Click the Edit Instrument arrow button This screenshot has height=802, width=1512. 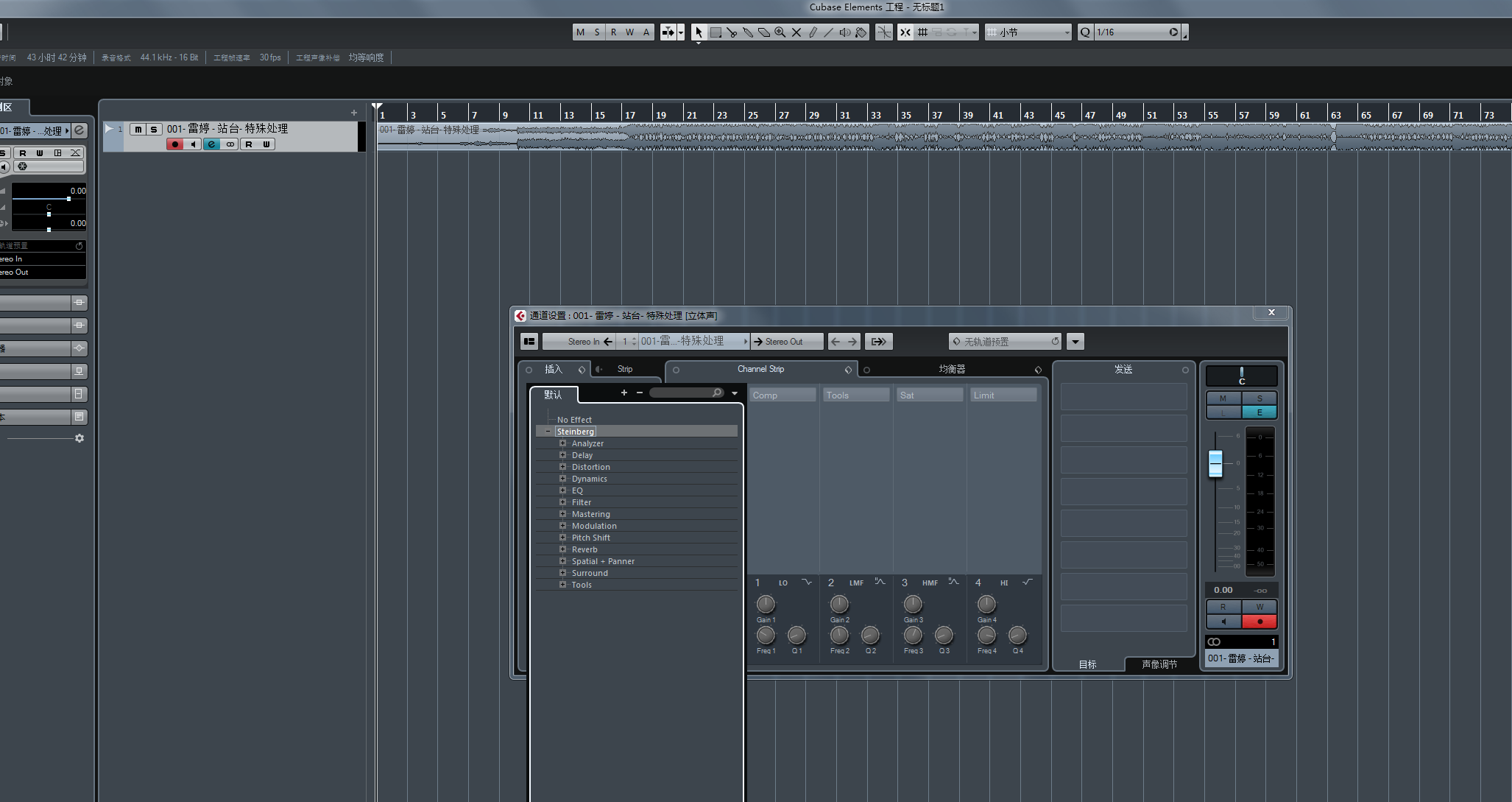(x=878, y=342)
